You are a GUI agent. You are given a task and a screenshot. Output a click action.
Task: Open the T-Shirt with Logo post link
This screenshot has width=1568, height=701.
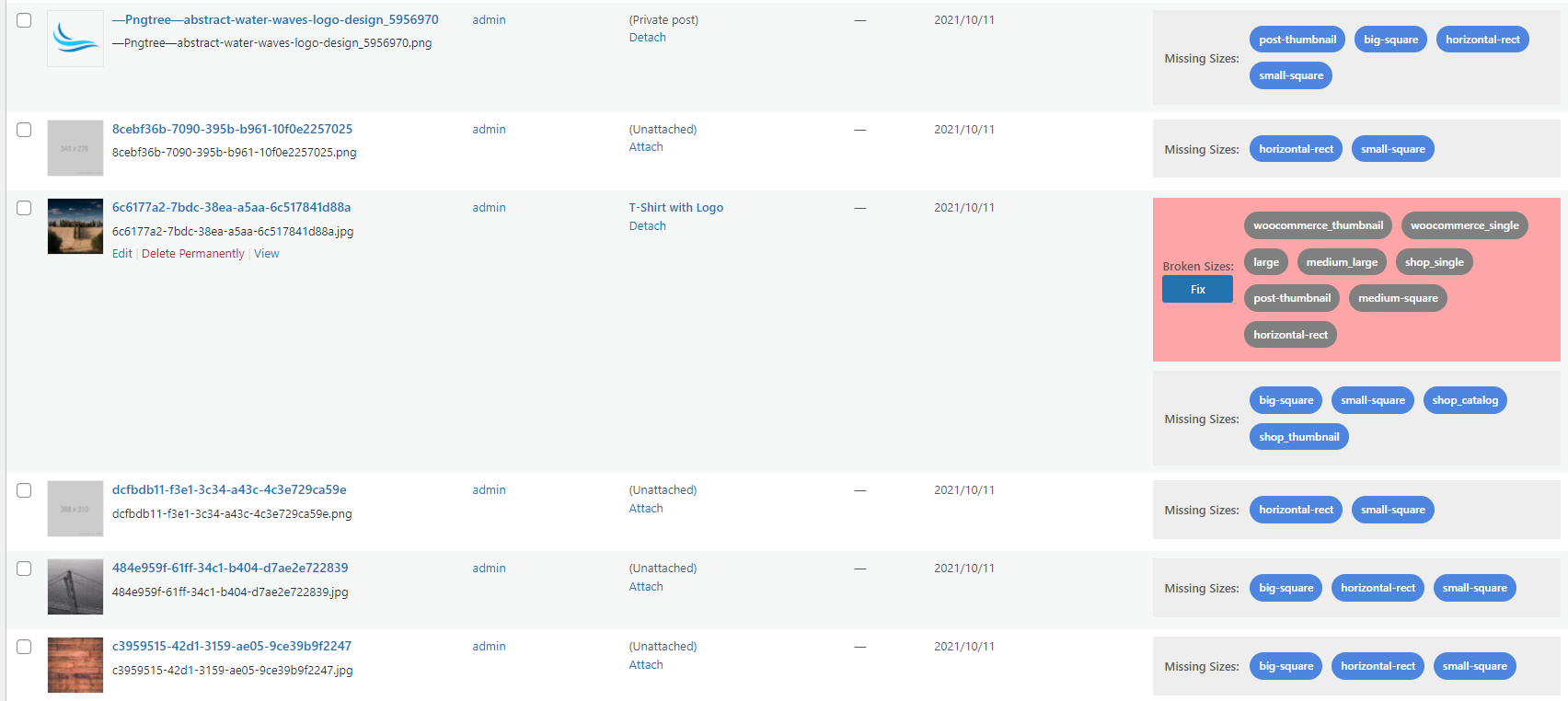click(676, 207)
